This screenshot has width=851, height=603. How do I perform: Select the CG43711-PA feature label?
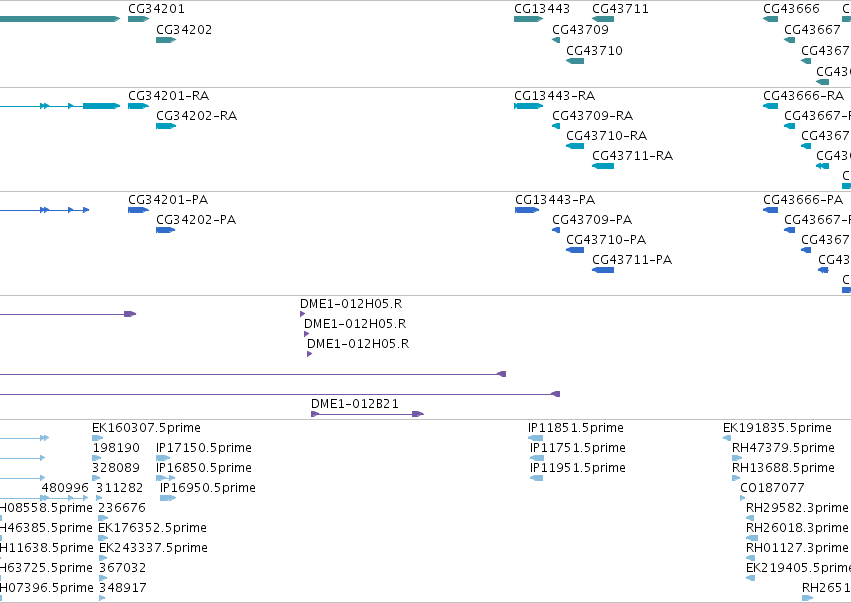[632, 260]
